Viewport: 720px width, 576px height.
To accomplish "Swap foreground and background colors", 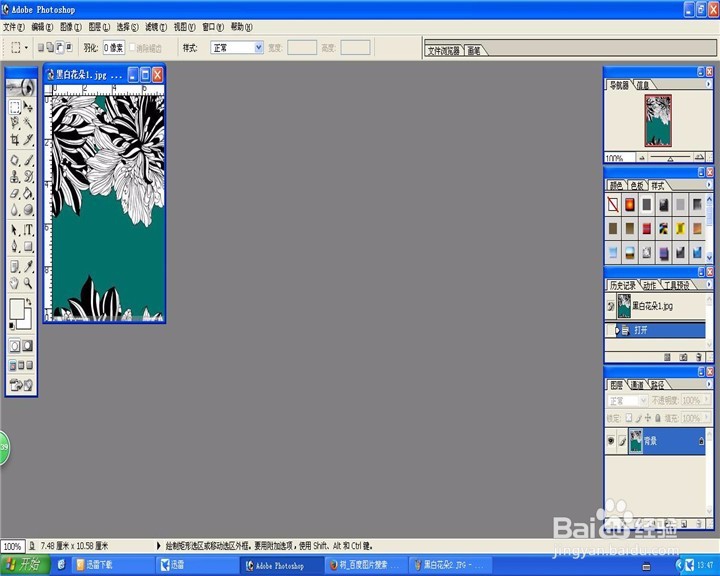I will [x=29, y=302].
